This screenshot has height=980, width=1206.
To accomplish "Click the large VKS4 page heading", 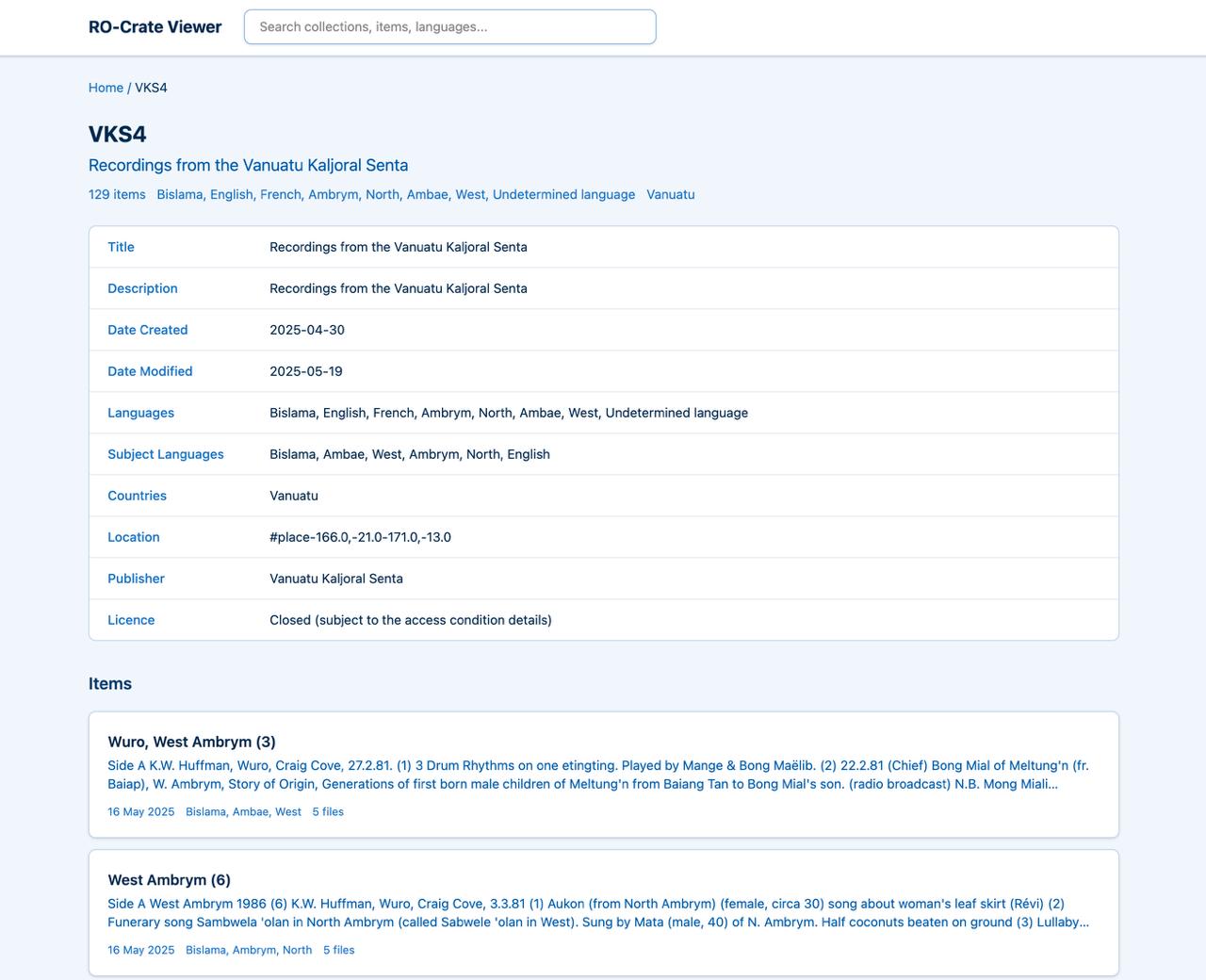I will pos(118,134).
